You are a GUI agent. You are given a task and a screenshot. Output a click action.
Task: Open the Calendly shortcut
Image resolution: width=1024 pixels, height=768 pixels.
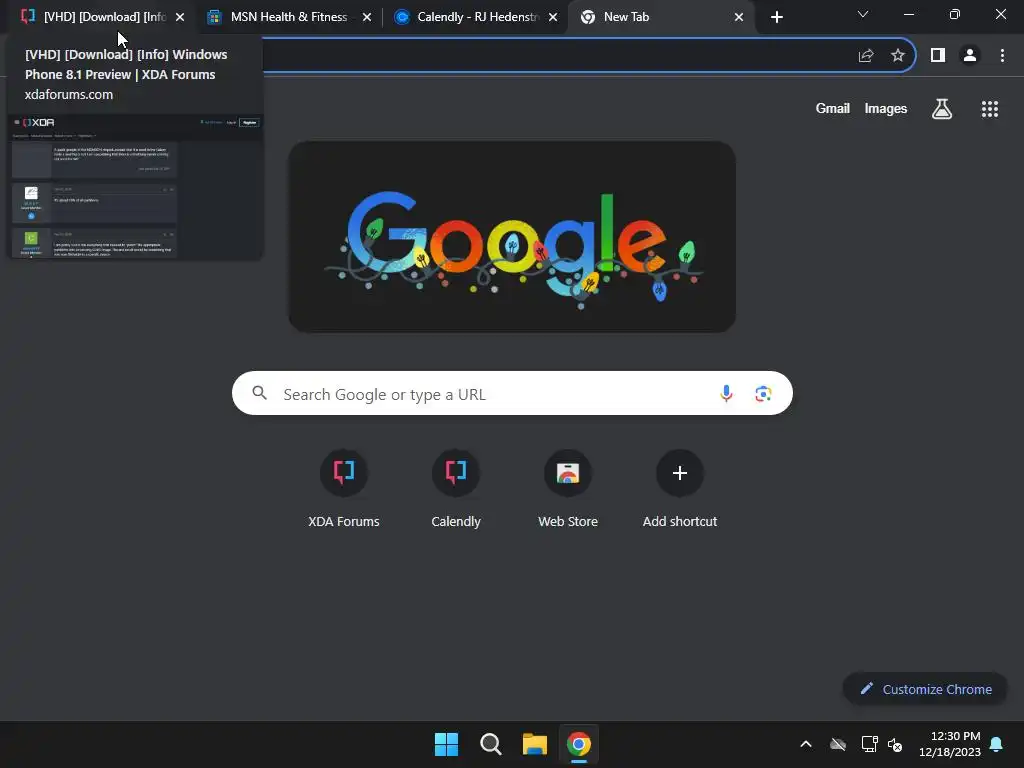[x=456, y=488]
